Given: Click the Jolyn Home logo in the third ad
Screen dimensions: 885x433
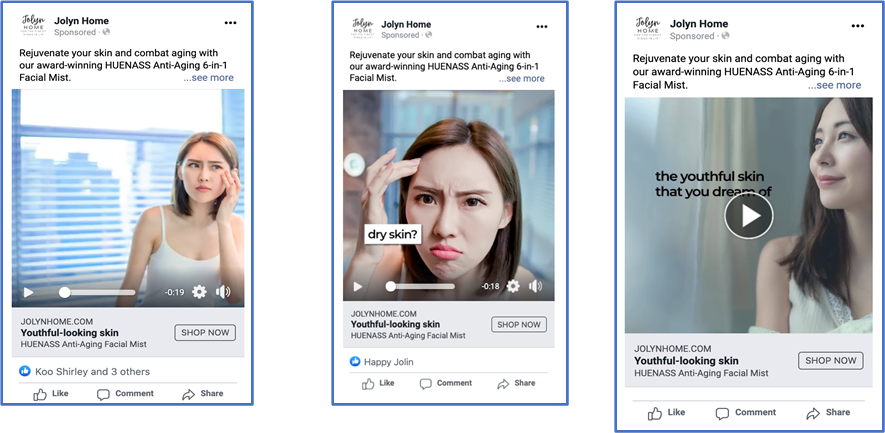Looking at the screenshot, I should [x=648, y=29].
